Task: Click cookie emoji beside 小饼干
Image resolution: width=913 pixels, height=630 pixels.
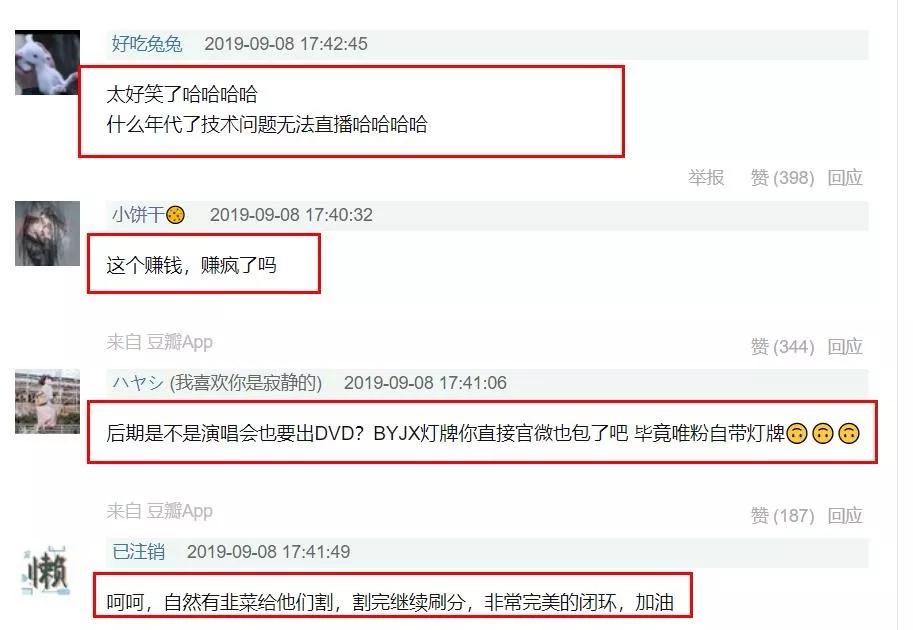Action: pos(176,215)
